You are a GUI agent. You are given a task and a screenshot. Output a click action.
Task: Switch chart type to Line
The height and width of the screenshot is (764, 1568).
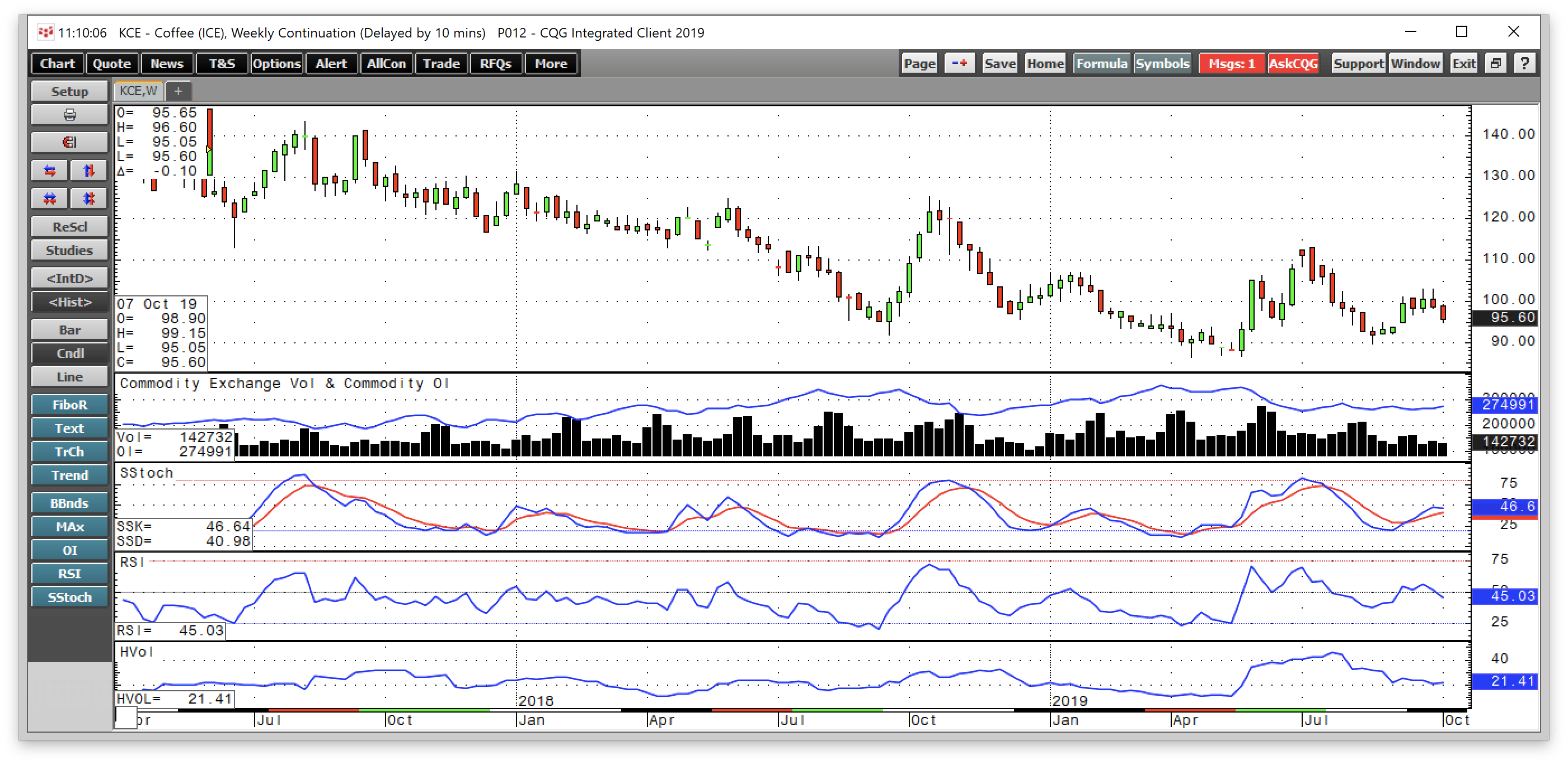click(69, 377)
